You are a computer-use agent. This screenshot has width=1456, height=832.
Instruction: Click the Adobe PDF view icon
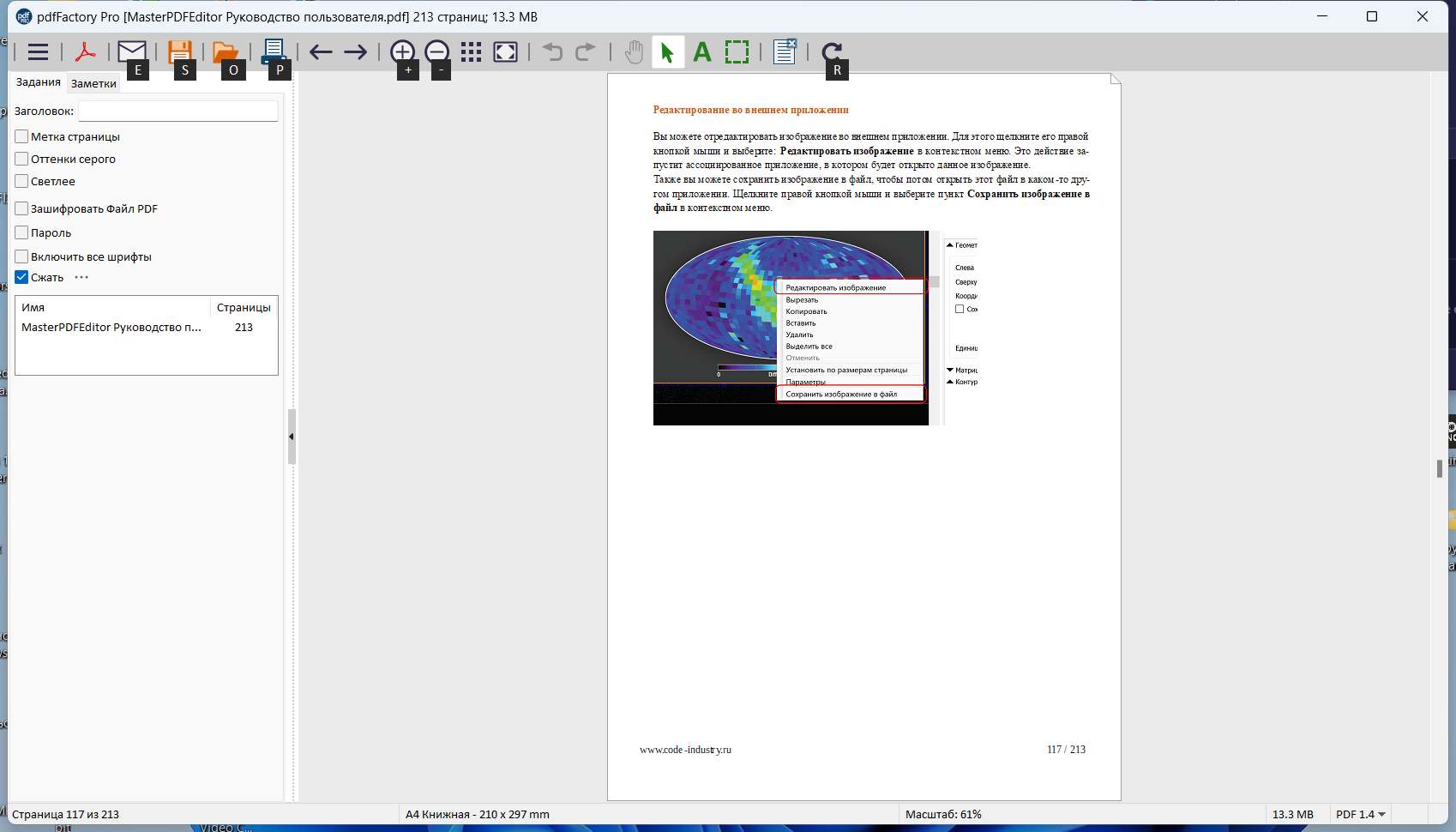[x=85, y=52]
